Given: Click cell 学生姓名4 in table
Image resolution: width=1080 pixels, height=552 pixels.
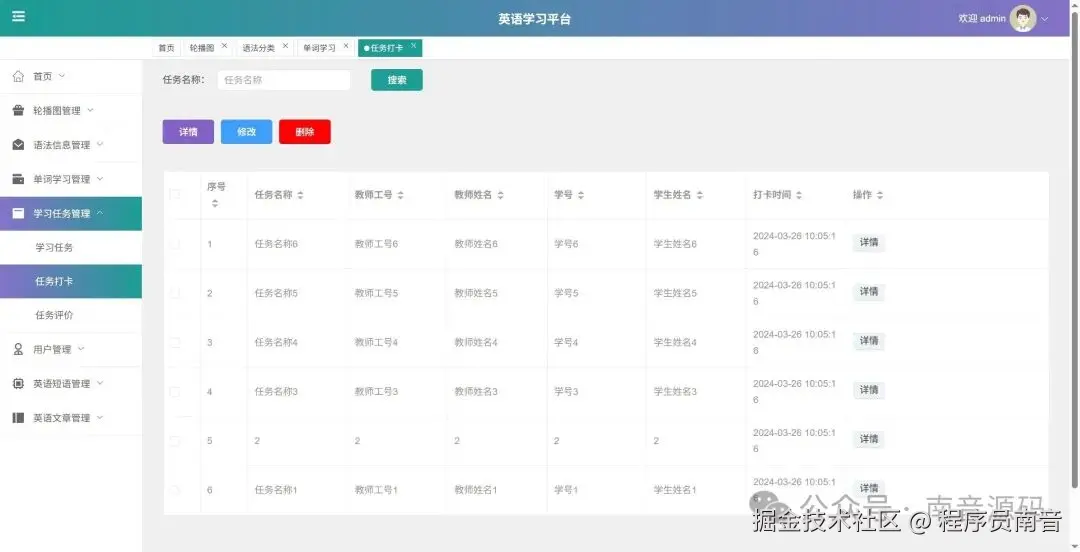Looking at the screenshot, I should [x=675, y=343].
